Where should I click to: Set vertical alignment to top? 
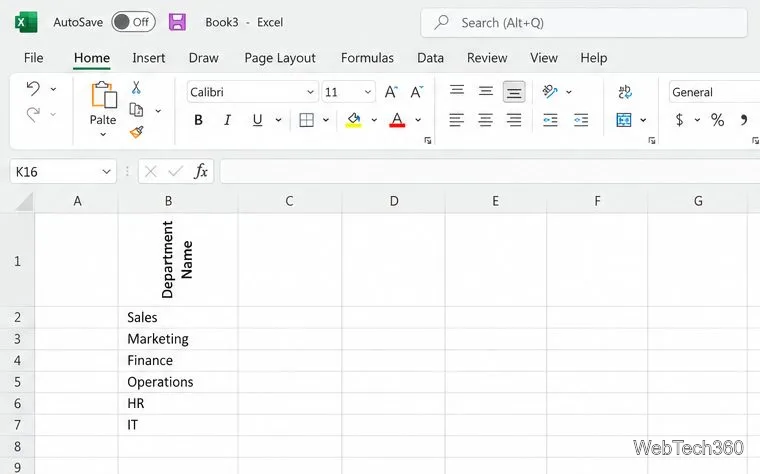point(457,90)
